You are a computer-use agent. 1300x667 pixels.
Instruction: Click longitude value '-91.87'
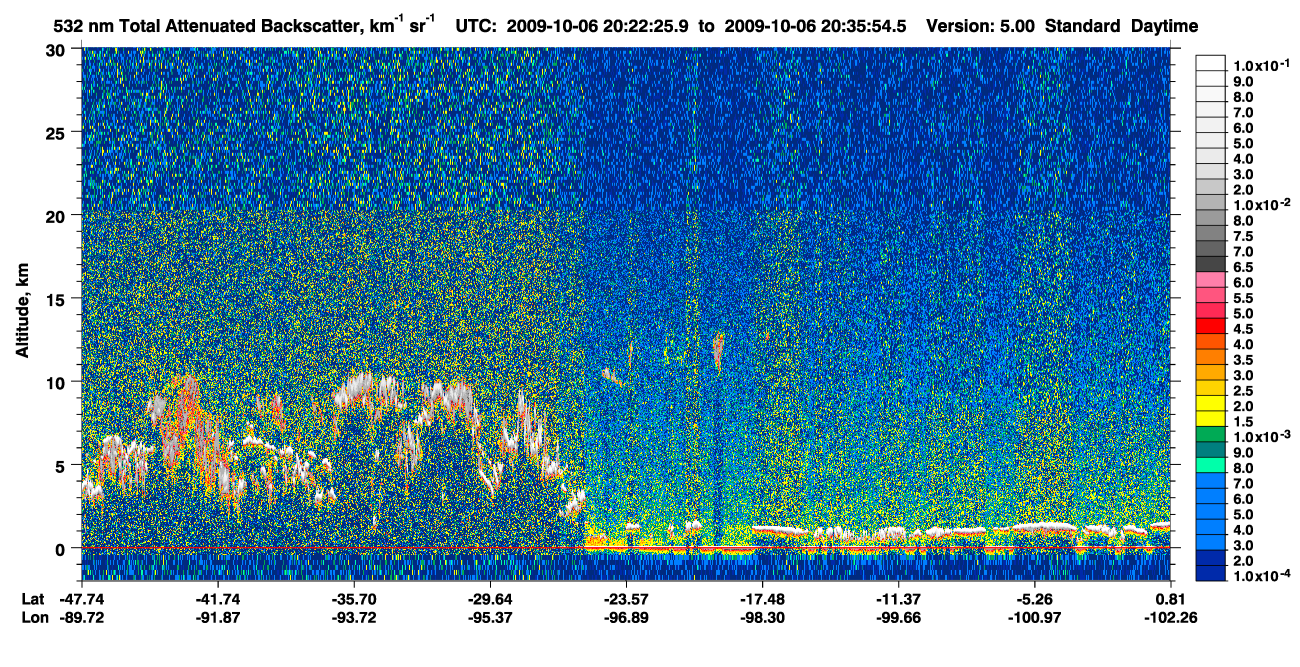pyautogui.click(x=218, y=618)
